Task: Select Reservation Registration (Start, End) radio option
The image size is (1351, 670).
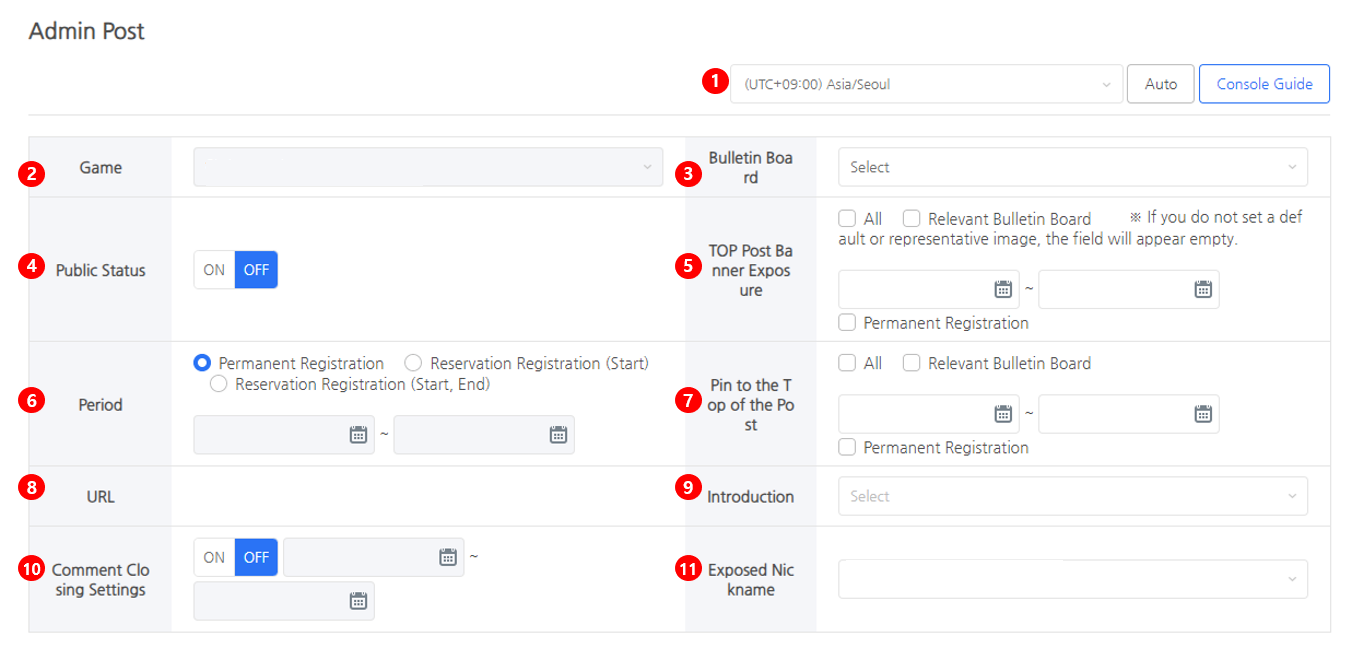Action: [x=219, y=384]
